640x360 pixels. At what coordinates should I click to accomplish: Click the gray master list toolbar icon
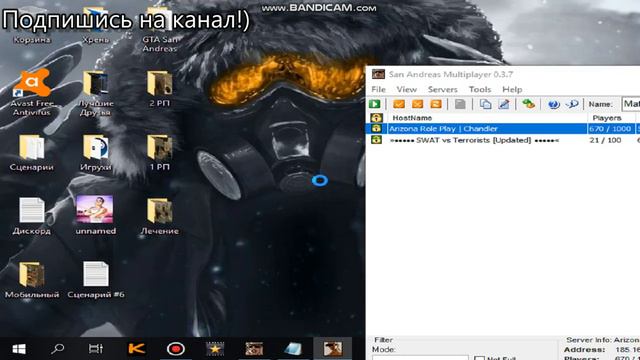pos(460,104)
